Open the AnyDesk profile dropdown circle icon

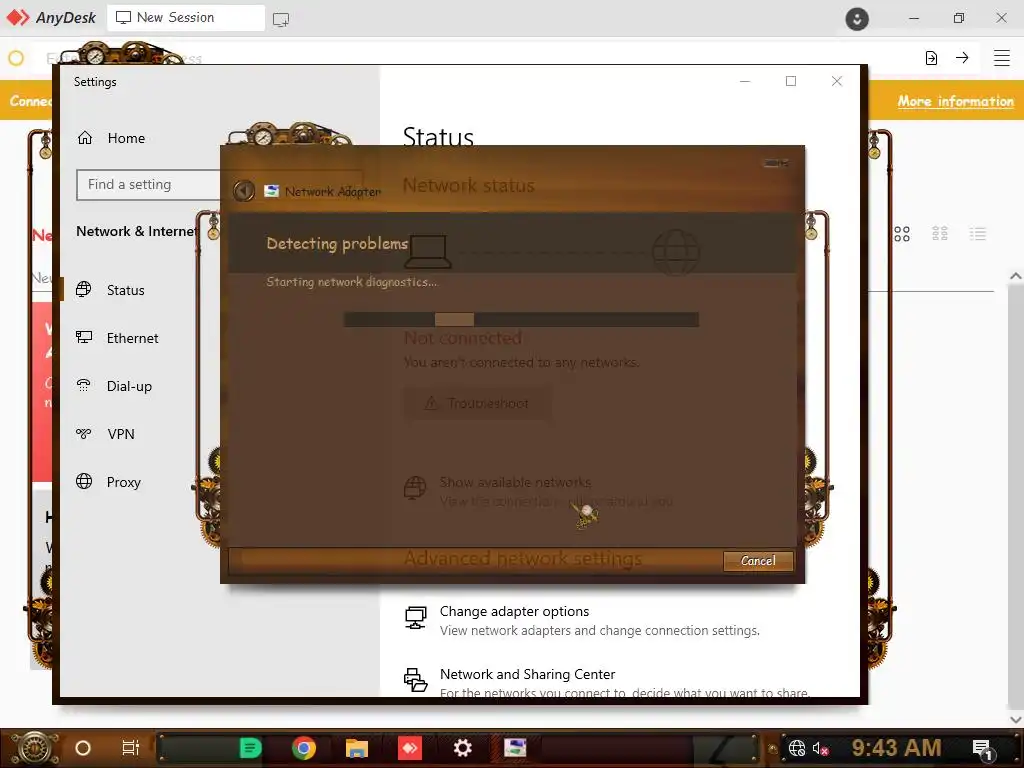point(857,18)
